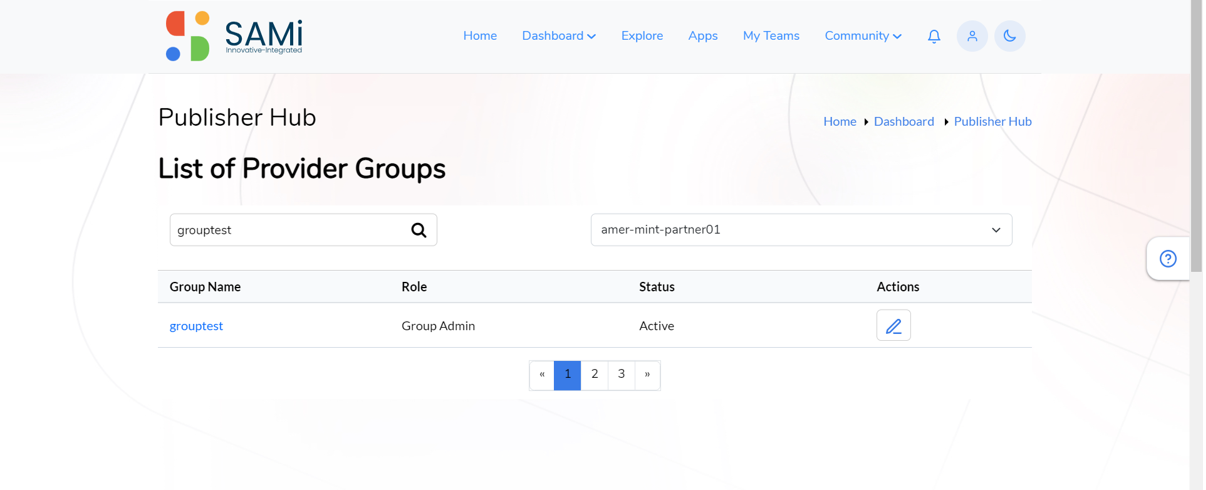The image size is (1206, 490).
Task: Open the amer-mint-partner01 dropdown
Action: click(801, 230)
